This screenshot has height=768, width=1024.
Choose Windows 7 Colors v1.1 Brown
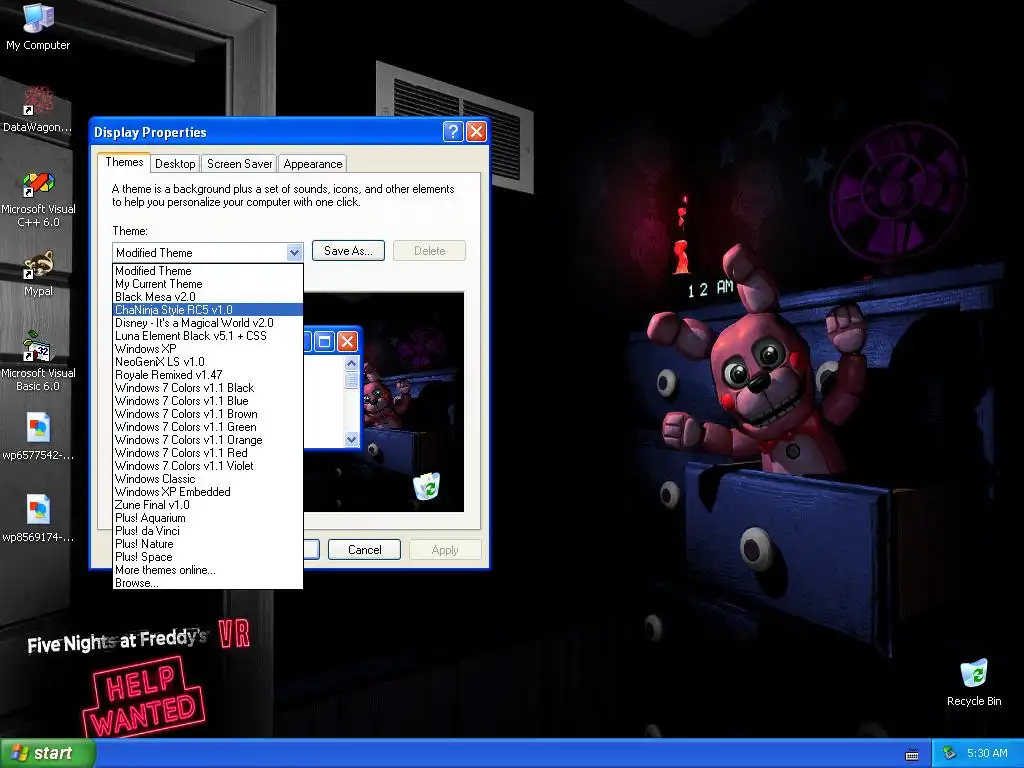208,414
